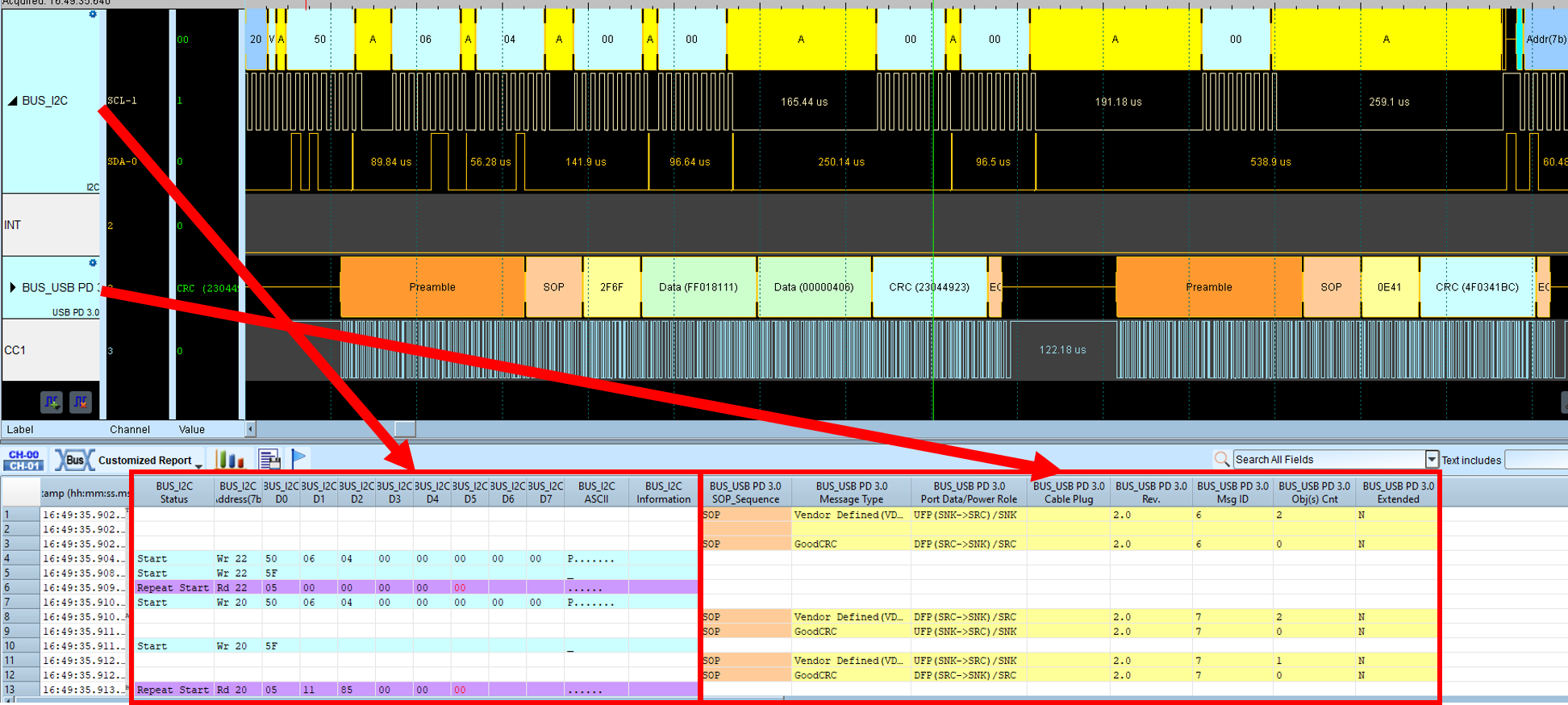
Task: Open the Customized Report dropdown
Action: click(x=198, y=465)
